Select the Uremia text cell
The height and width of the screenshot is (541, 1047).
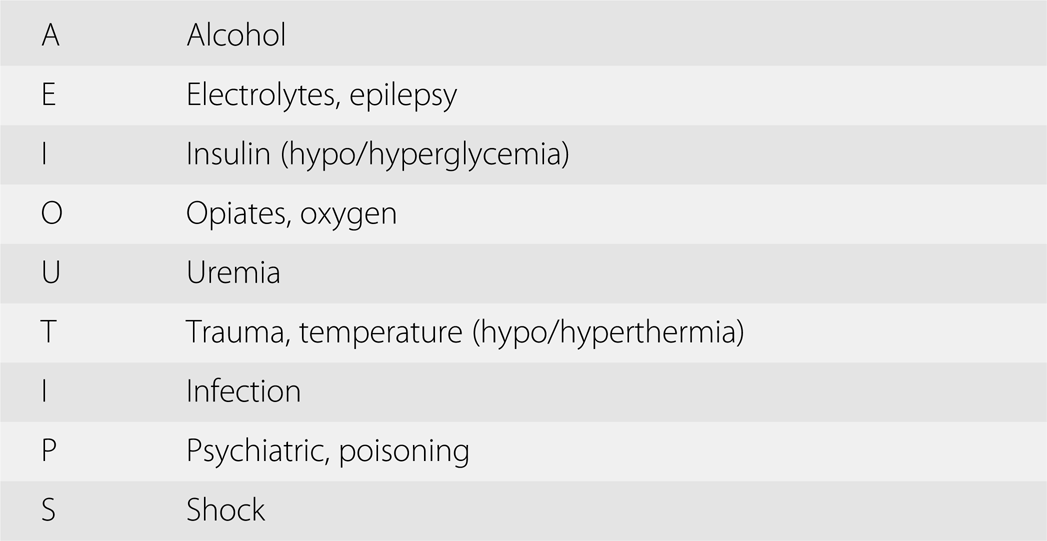tap(233, 273)
